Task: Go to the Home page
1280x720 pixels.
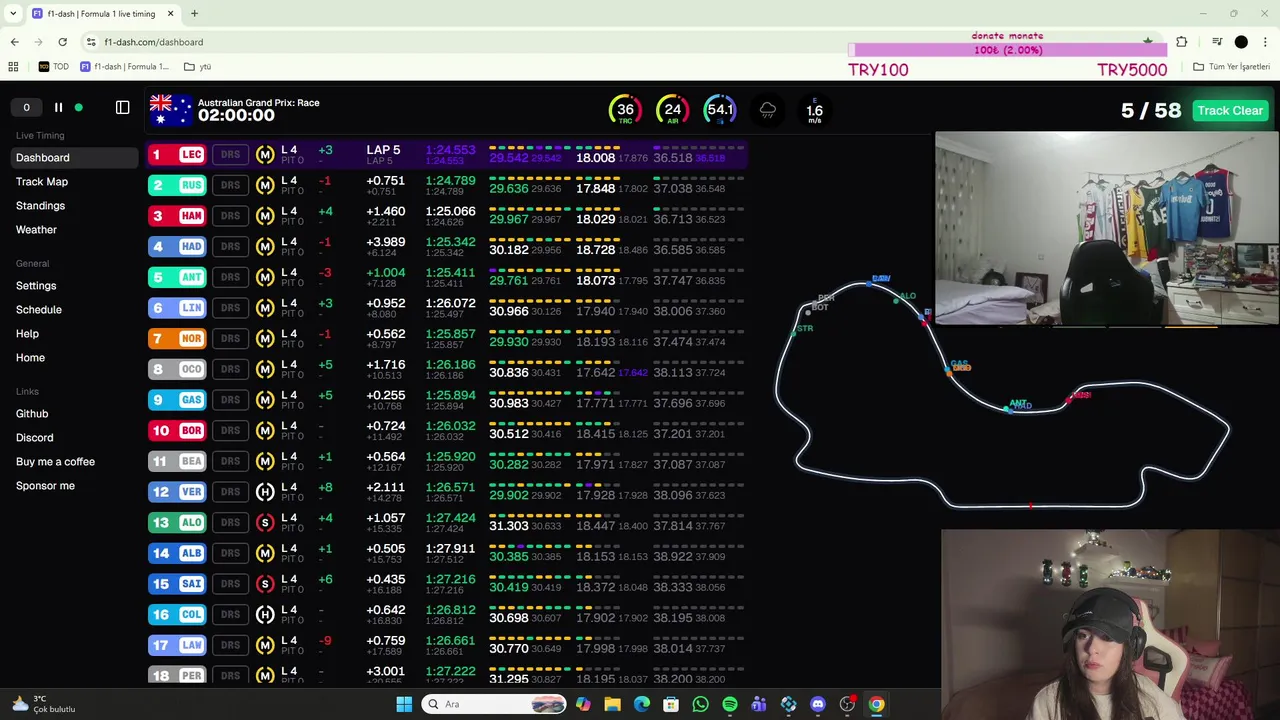Action: coord(30,358)
